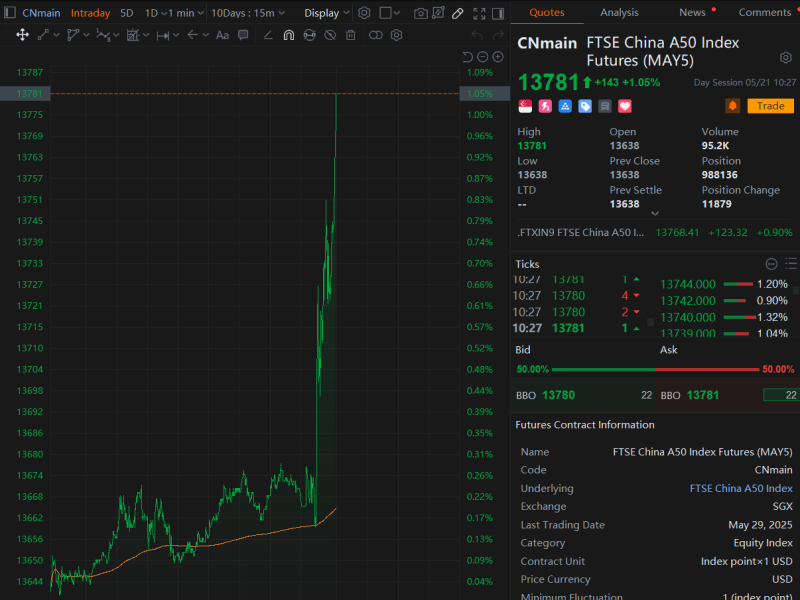Open the chart layout square dropdown

[x=390, y=13]
